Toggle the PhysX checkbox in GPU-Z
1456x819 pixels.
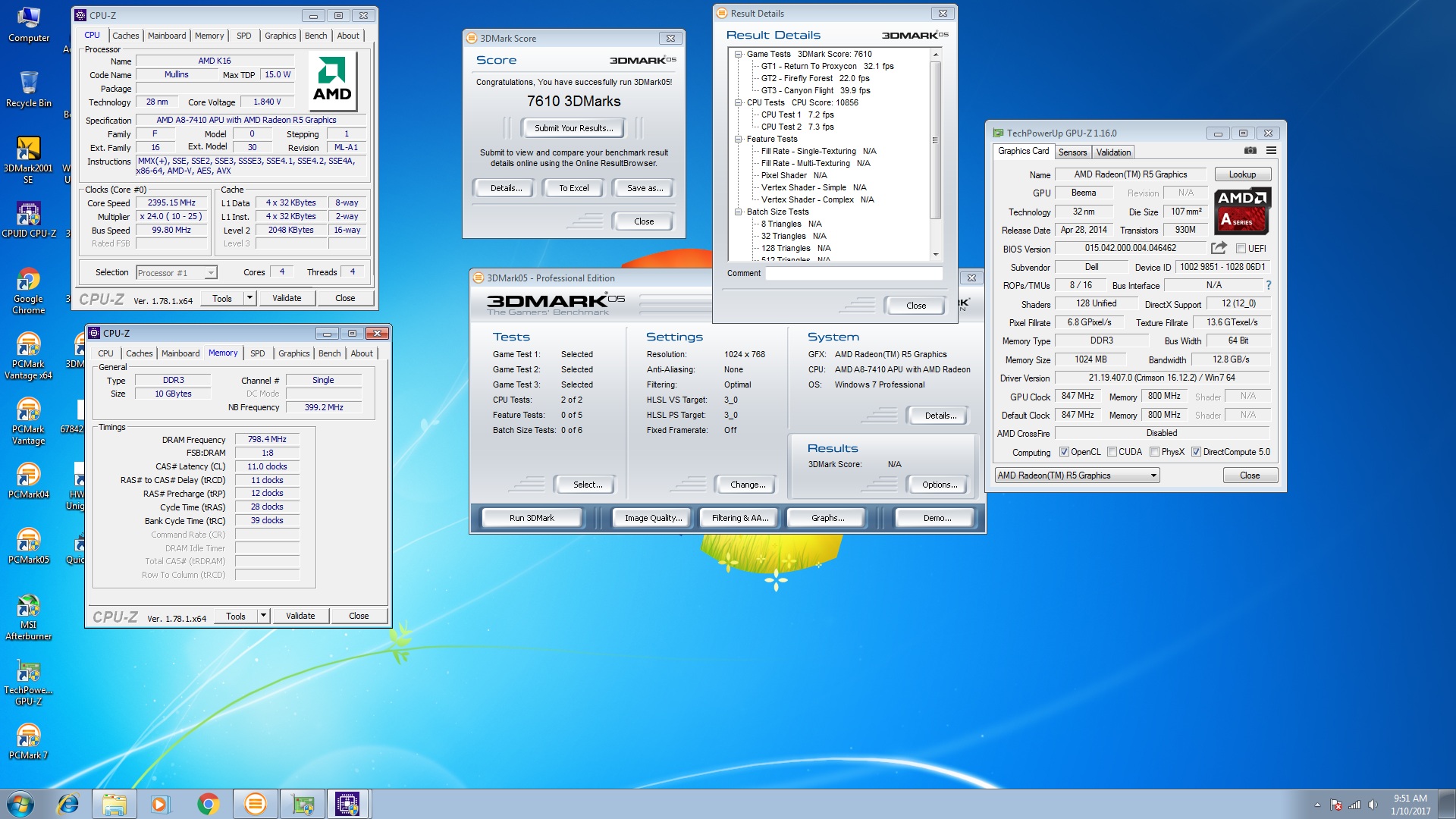[x=1154, y=452]
